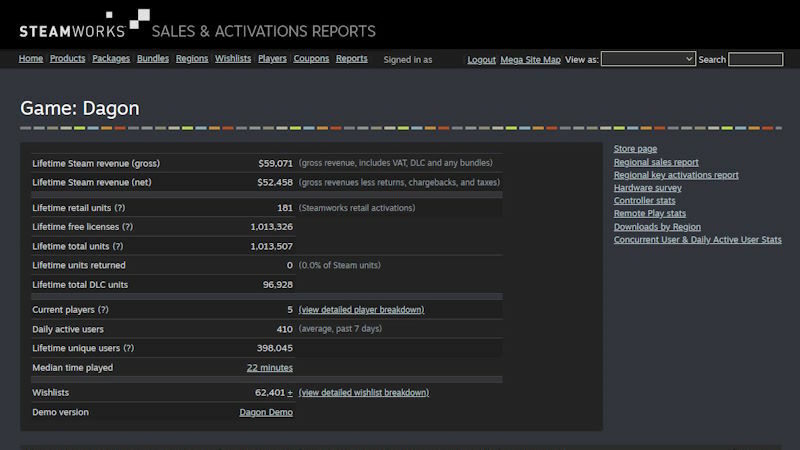Open Controller stats
The image size is (800, 450).
[x=644, y=201]
